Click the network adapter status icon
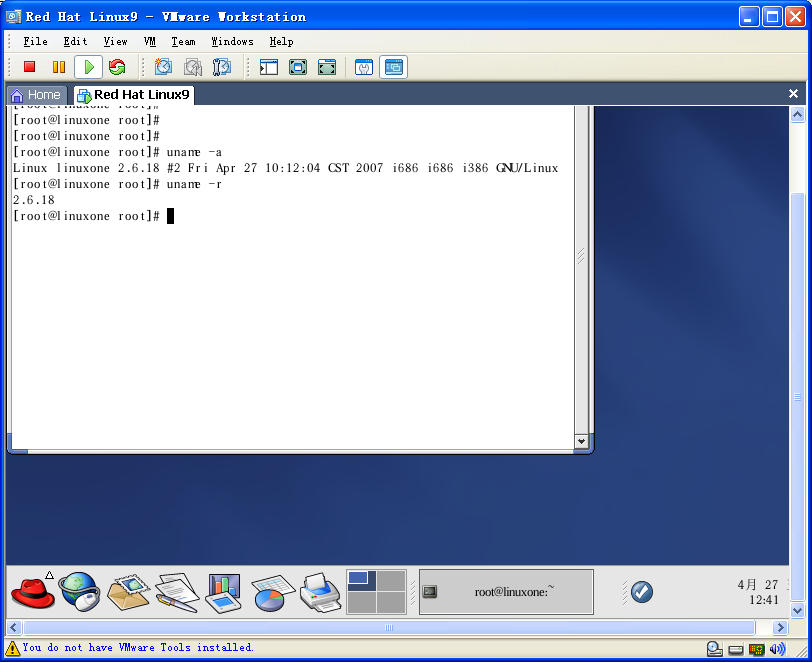Screen dimensions: 812x662 (x=757, y=649)
